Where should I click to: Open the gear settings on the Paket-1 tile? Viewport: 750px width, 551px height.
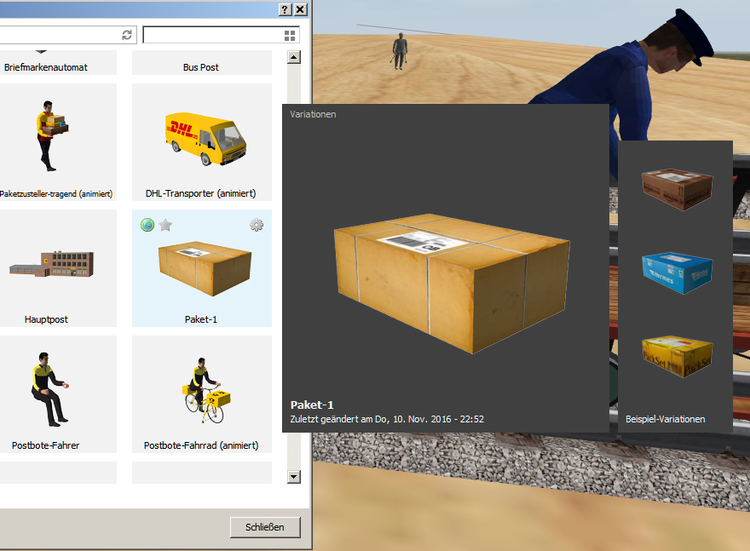[256, 225]
